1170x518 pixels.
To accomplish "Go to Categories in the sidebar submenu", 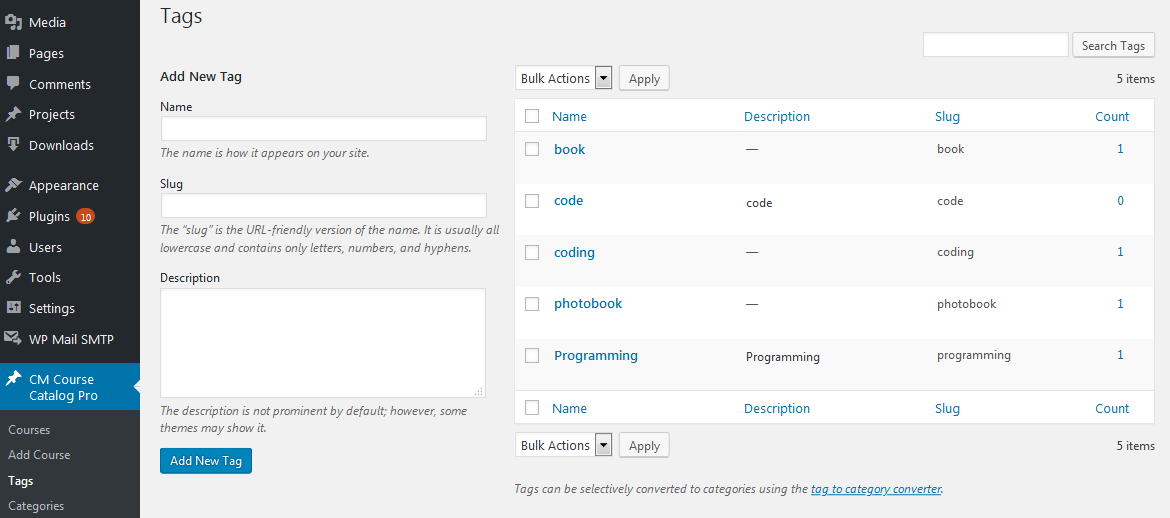I will click(36, 506).
